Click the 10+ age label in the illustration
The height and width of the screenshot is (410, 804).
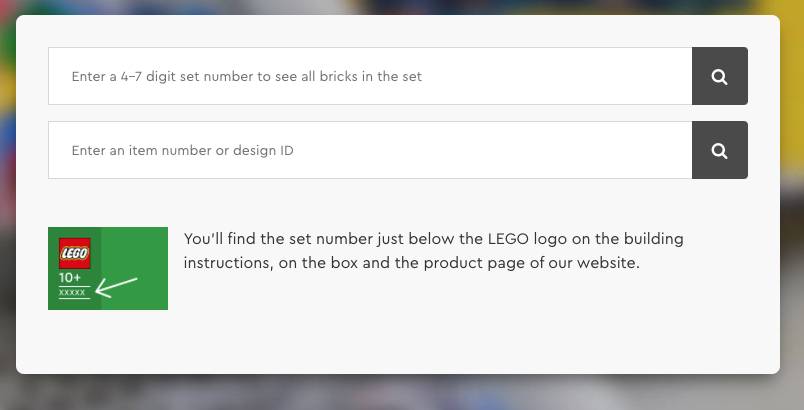tap(70, 278)
